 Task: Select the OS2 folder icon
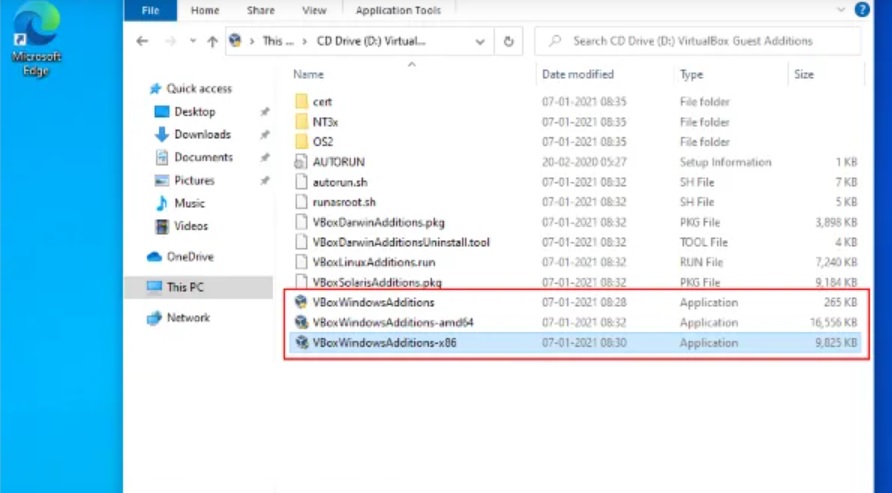[x=302, y=142]
